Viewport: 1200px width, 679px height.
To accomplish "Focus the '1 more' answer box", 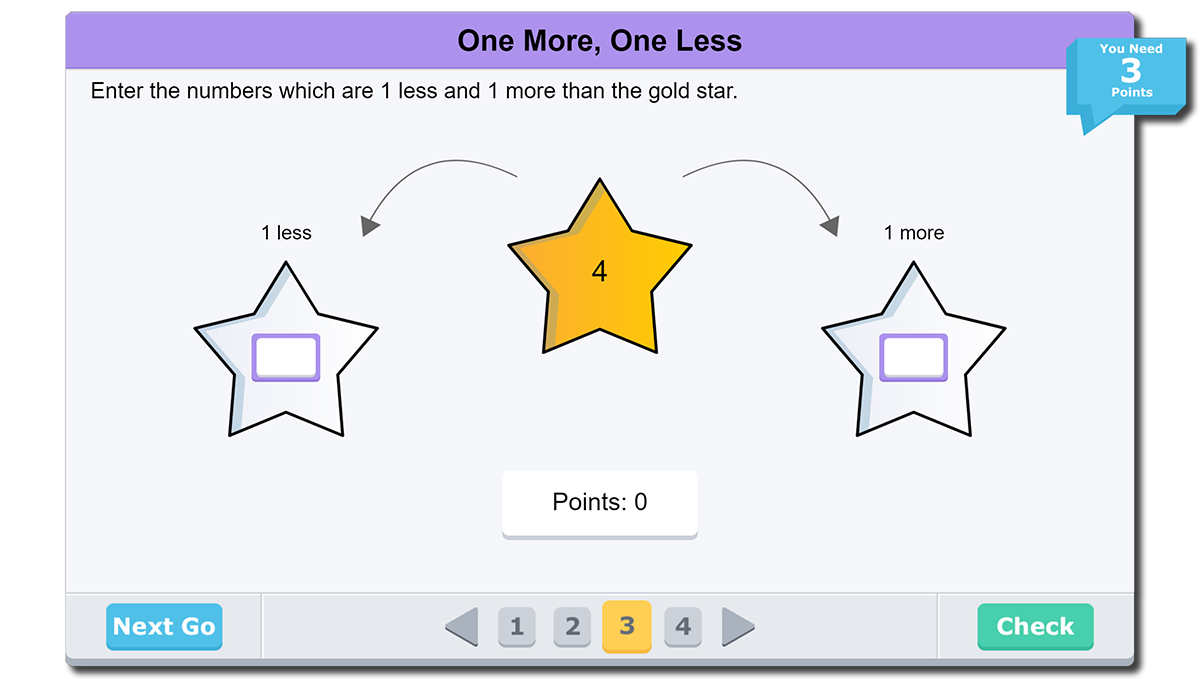I will 913,357.
